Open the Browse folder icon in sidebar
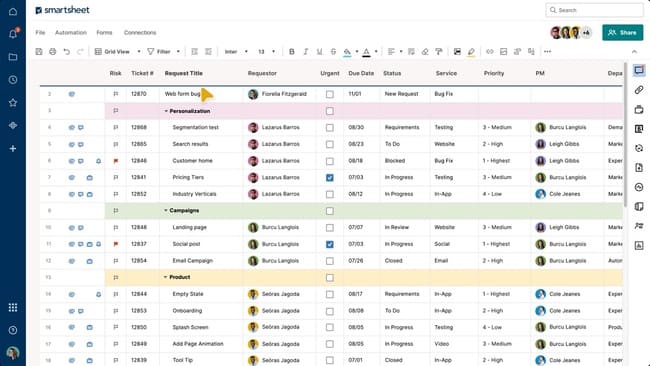The width and height of the screenshot is (650, 366). pyautogui.click(x=13, y=57)
